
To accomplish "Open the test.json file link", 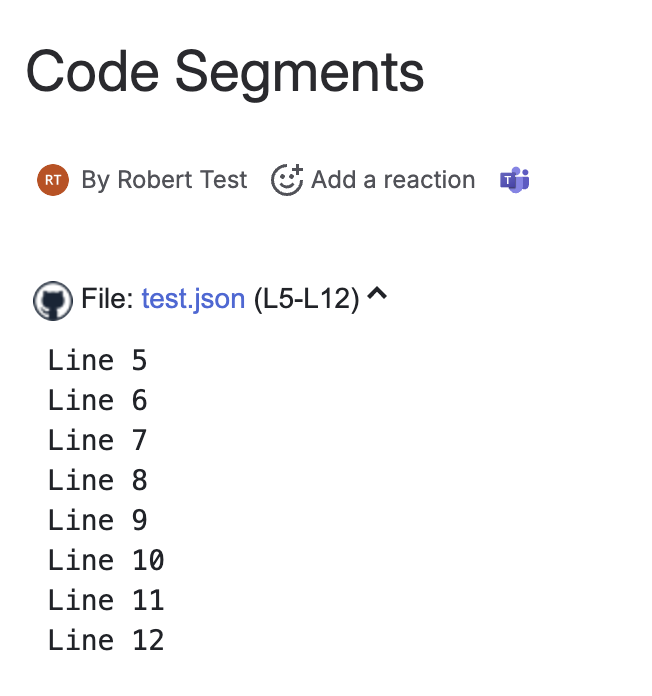I will (x=193, y=299).
